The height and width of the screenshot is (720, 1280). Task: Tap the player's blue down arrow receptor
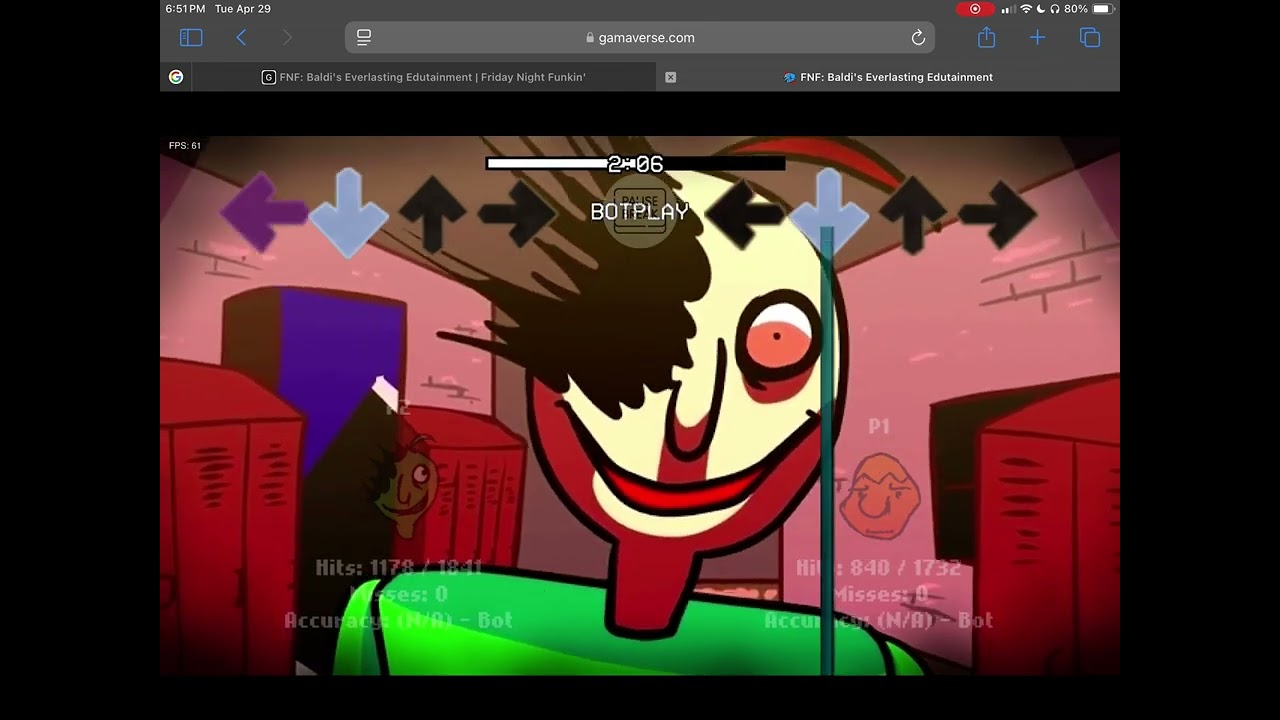point(828,212)
